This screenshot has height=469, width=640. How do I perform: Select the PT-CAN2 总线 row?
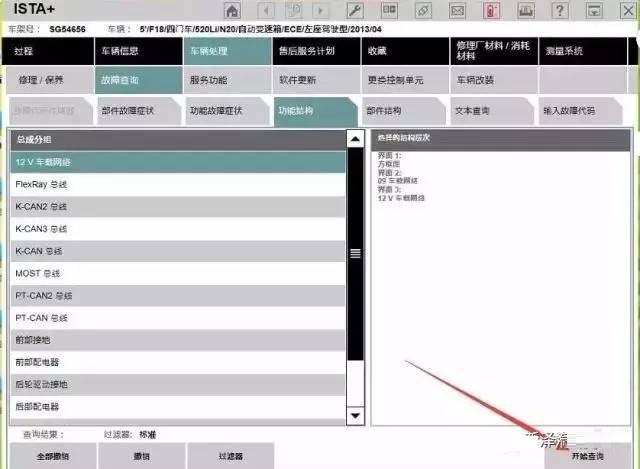click(x=178, y=296)
